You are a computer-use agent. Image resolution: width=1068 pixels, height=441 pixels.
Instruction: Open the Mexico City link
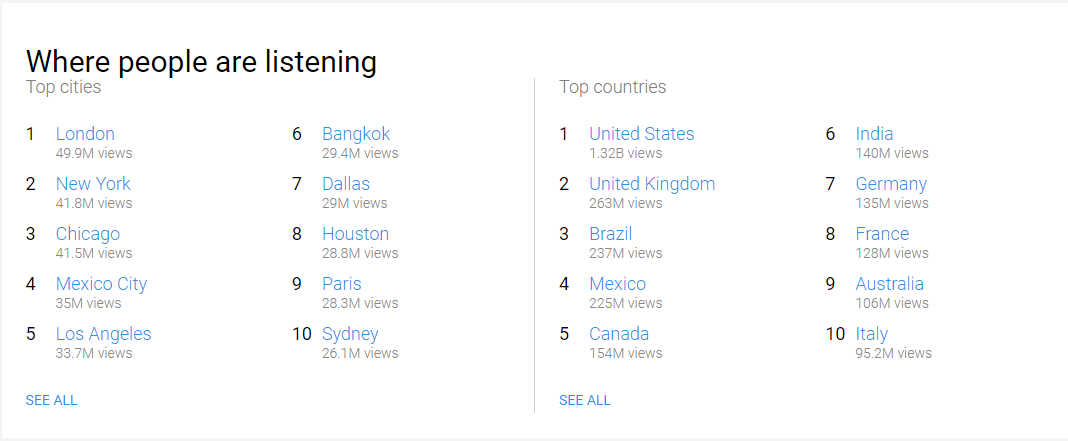(x=101, y=284)
